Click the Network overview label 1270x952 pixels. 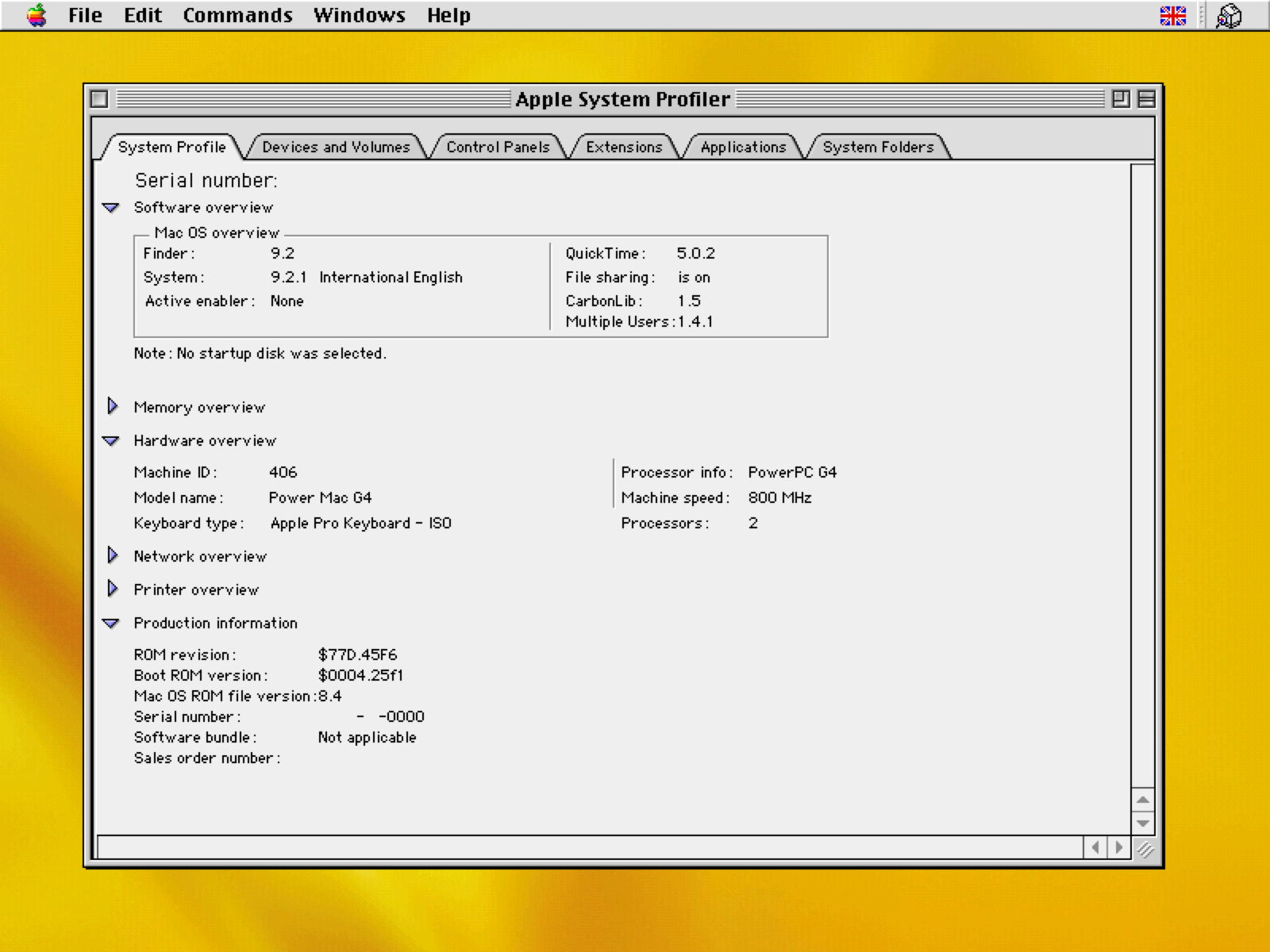(x=200, y=556)
